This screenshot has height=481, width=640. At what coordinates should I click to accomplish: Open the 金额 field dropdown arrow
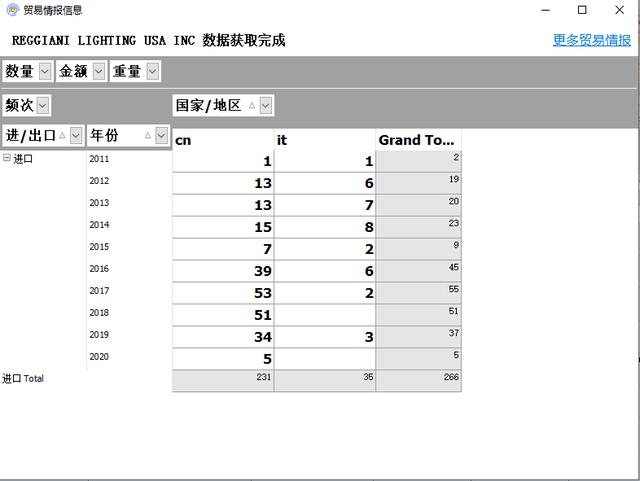[x=99, y=71]
